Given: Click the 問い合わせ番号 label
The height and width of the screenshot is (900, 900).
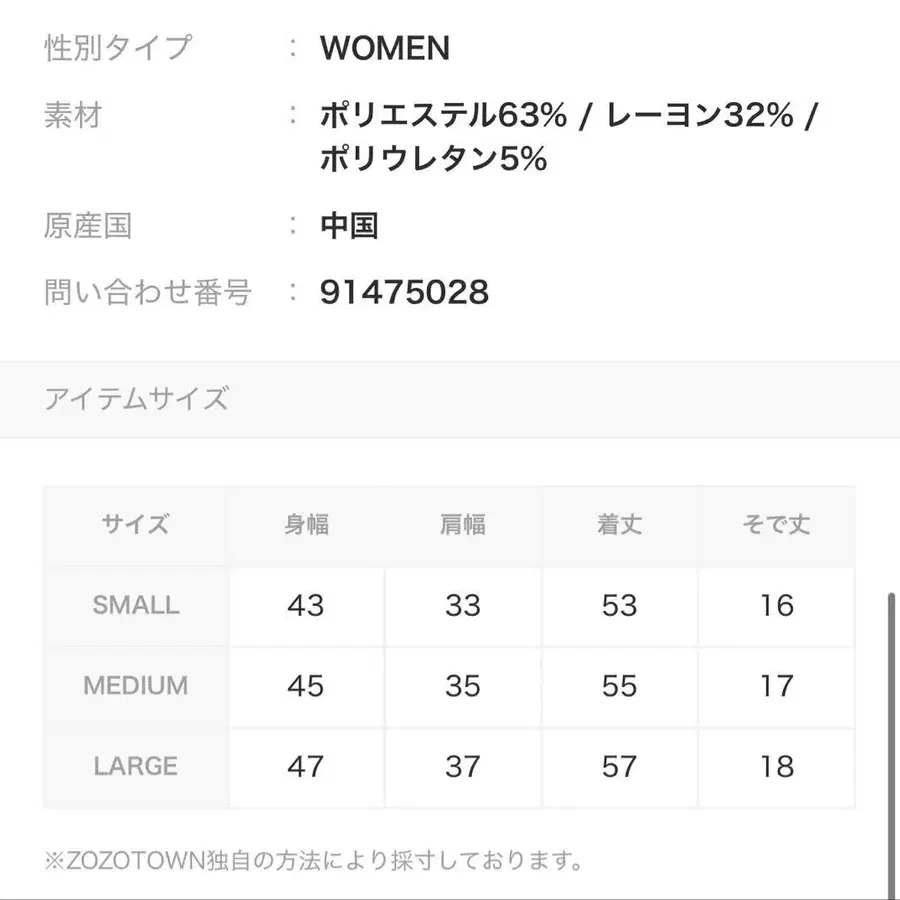Looking at the screenshot, I should click(148, 292).
